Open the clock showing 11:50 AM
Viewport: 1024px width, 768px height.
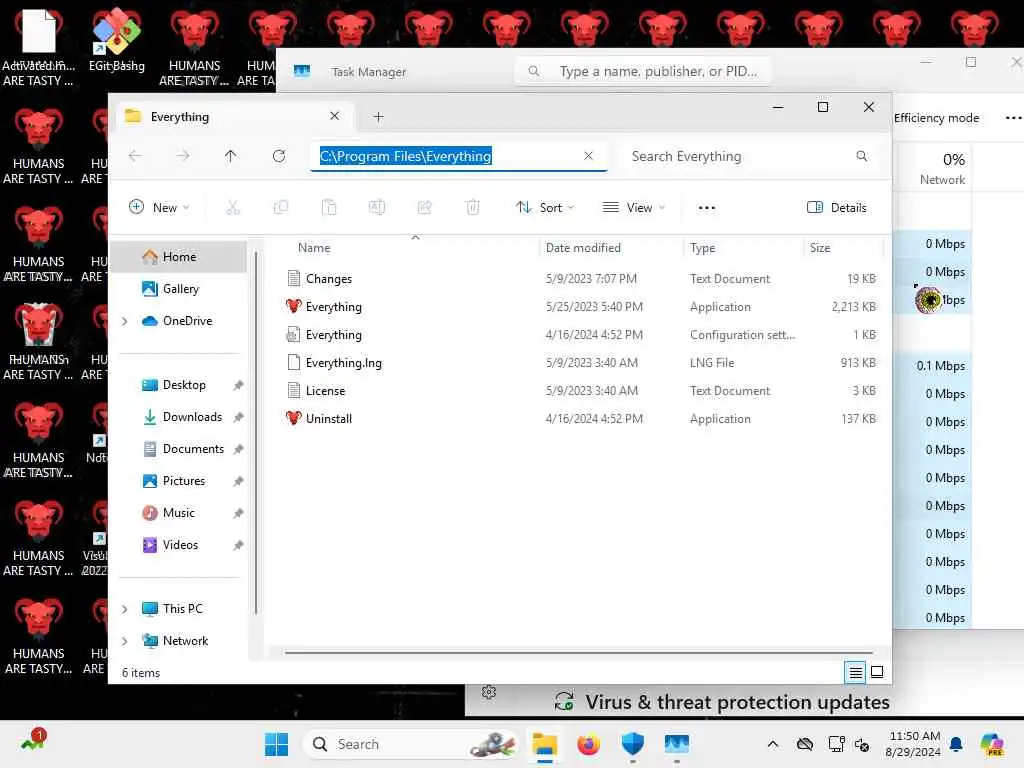913,744
